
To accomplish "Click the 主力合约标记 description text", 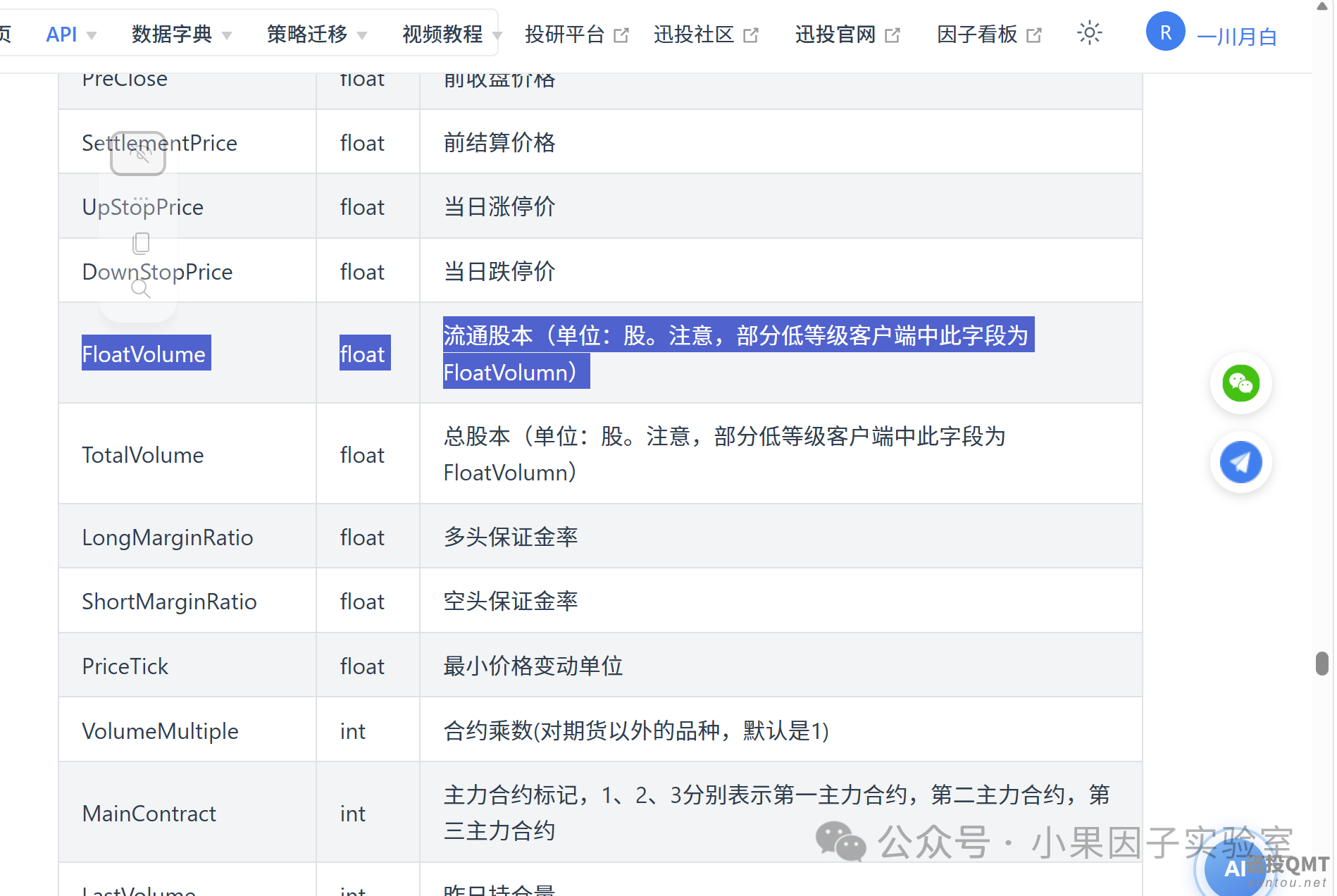I will point(776,813).
